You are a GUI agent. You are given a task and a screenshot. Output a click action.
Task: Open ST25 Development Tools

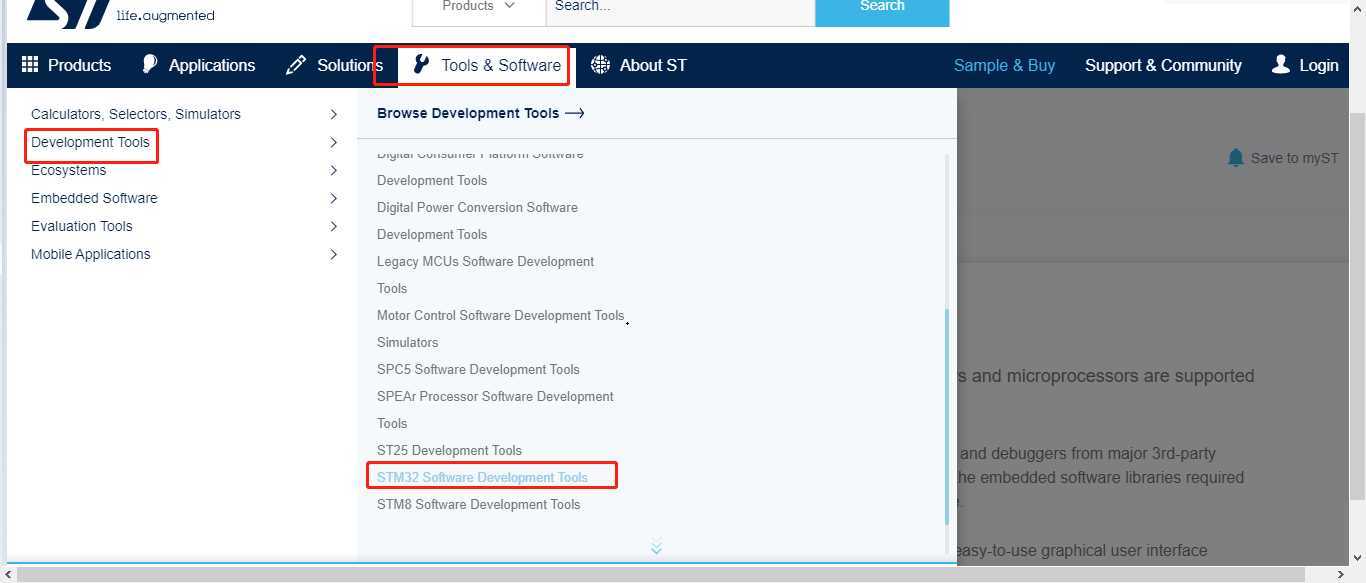pos(449,450)
